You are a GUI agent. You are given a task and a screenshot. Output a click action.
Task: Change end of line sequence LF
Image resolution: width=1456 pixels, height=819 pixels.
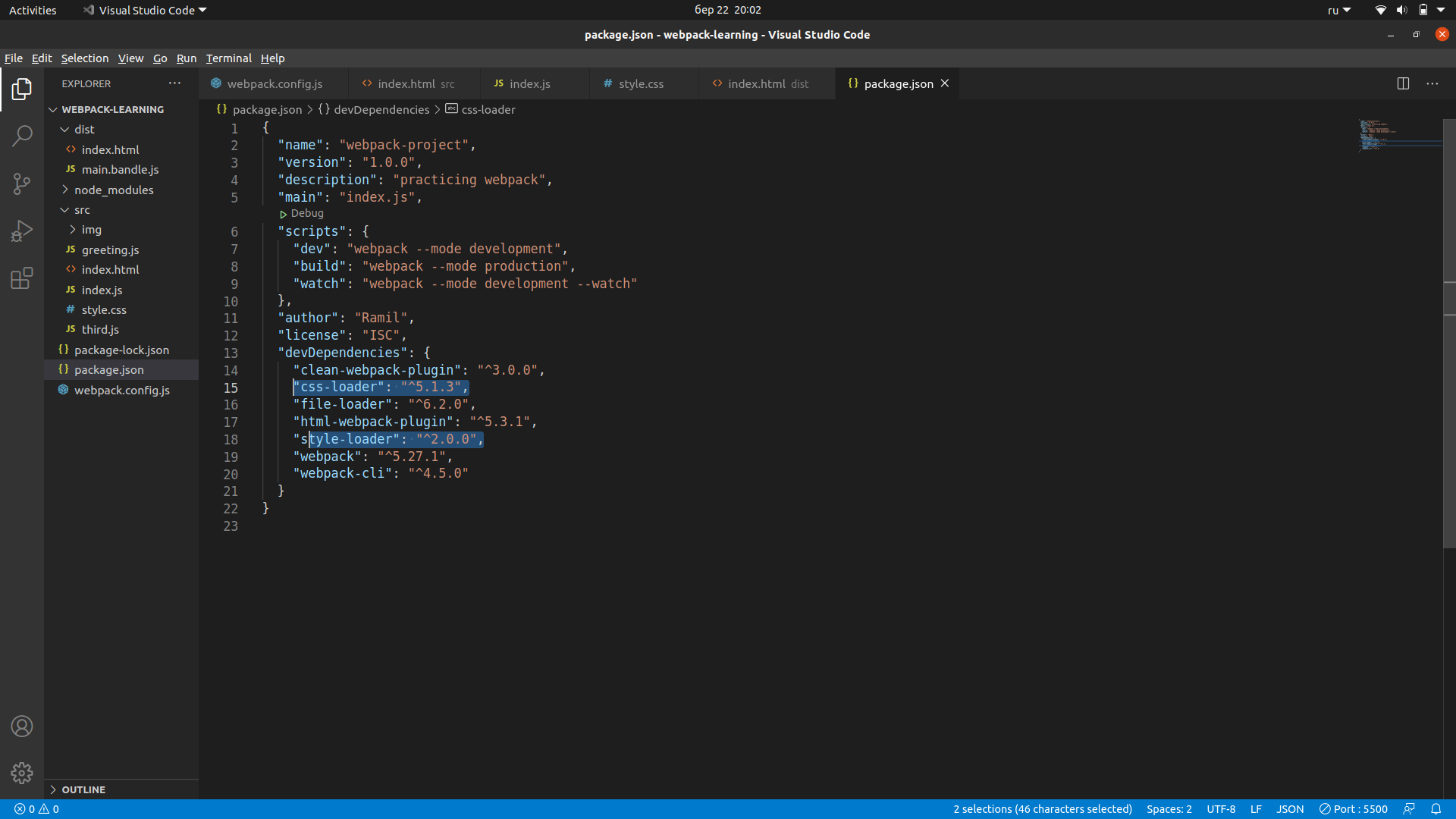1256,809
